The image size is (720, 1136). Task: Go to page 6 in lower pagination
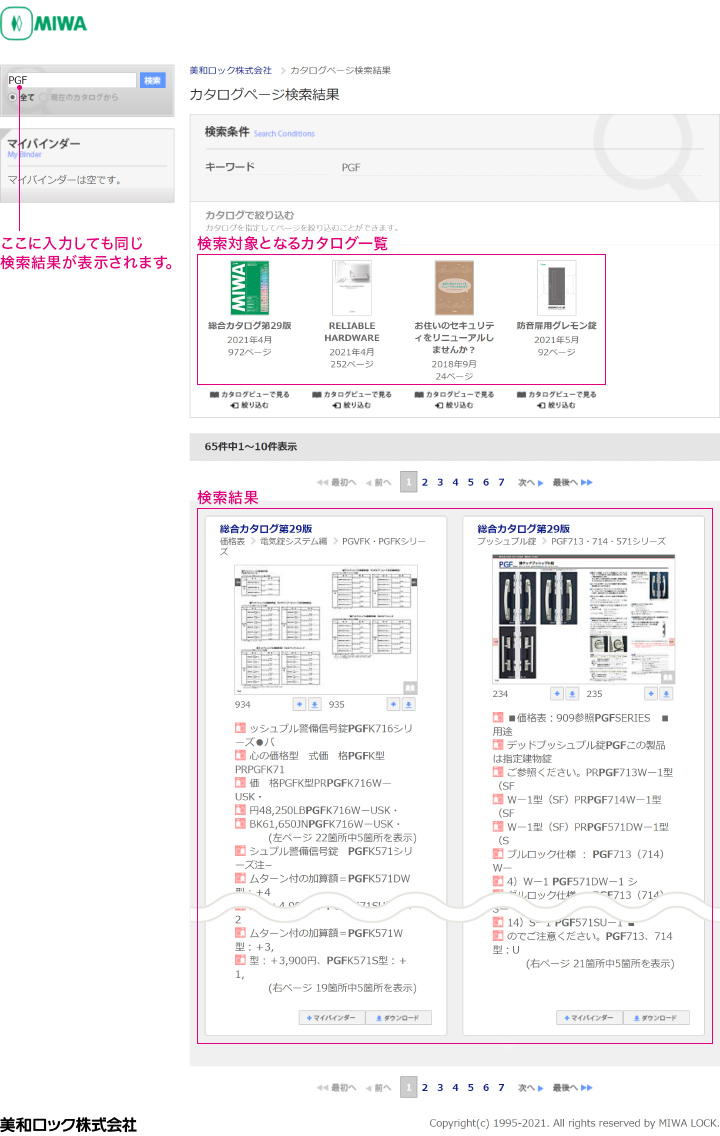[485, 1087]
